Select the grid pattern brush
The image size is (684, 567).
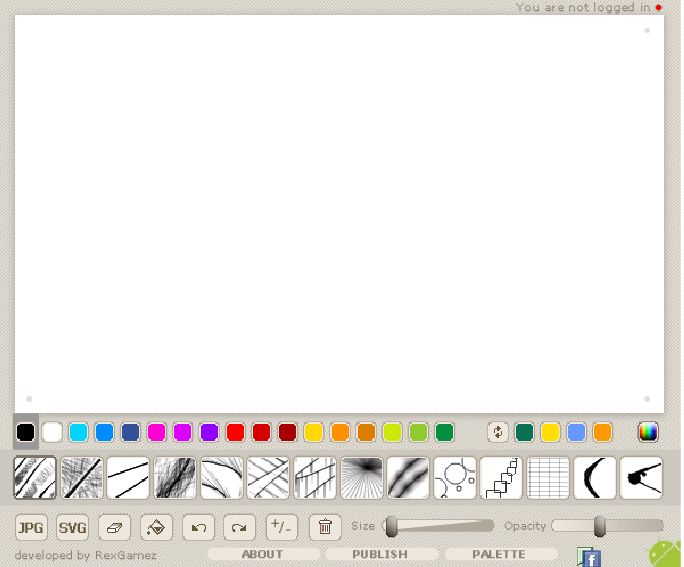click(548, 478)
